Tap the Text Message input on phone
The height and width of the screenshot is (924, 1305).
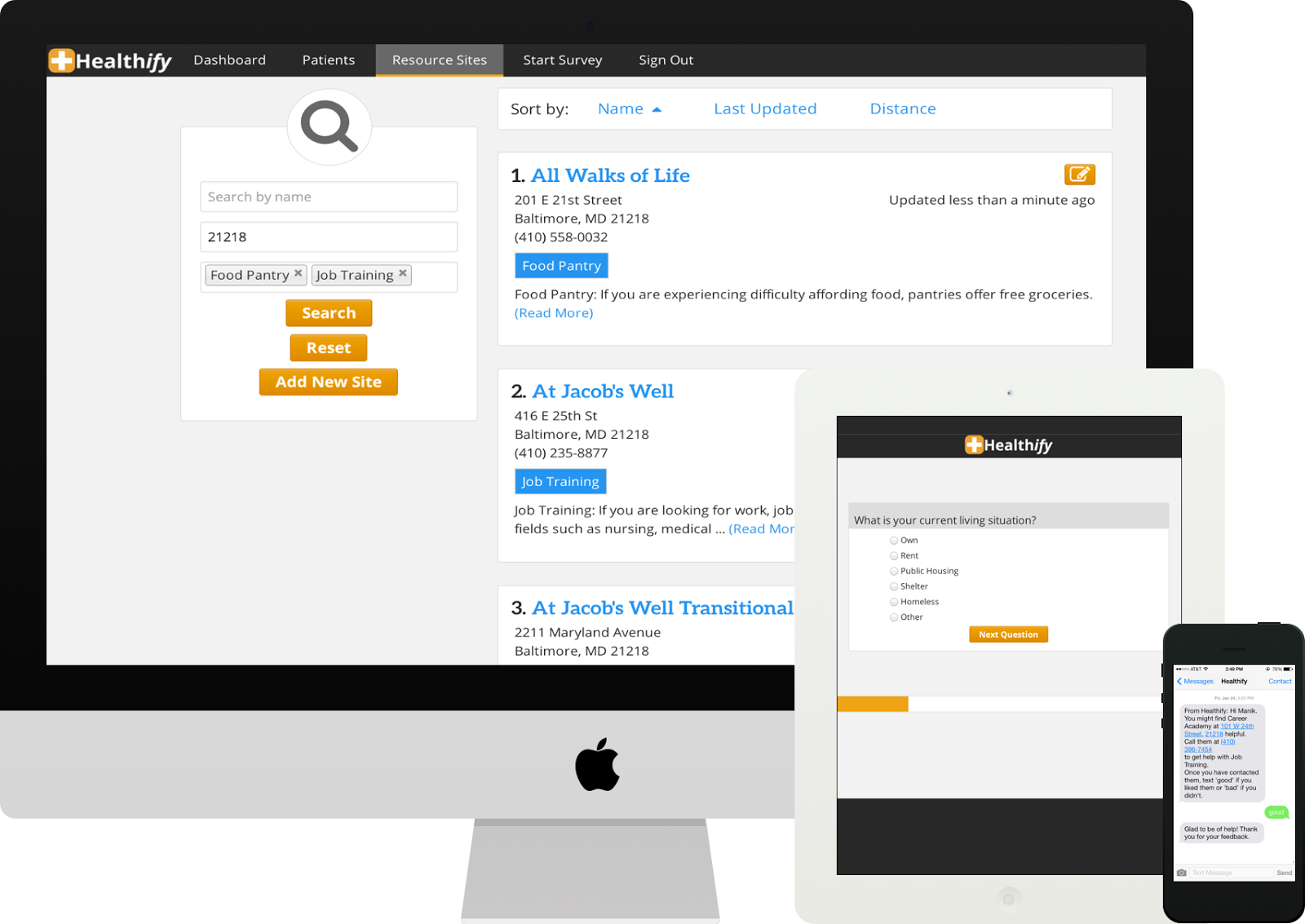pos(1231,873)
